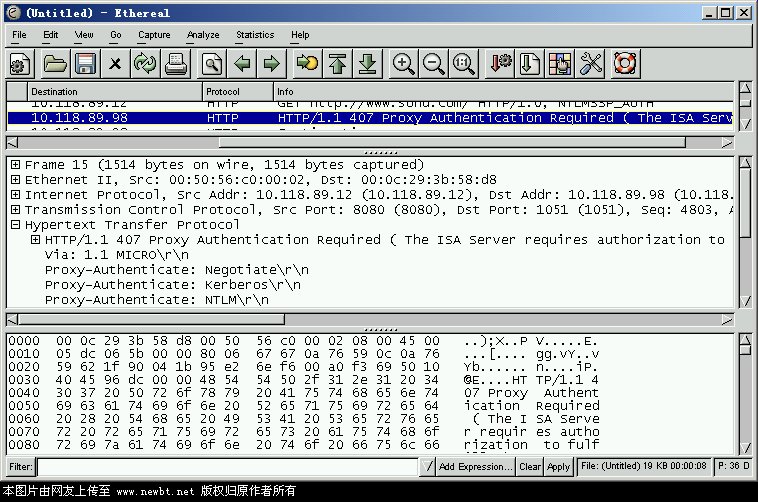Open help lifebuoy icon
This screenshot has height=502, width=758.
click(625, 63)
